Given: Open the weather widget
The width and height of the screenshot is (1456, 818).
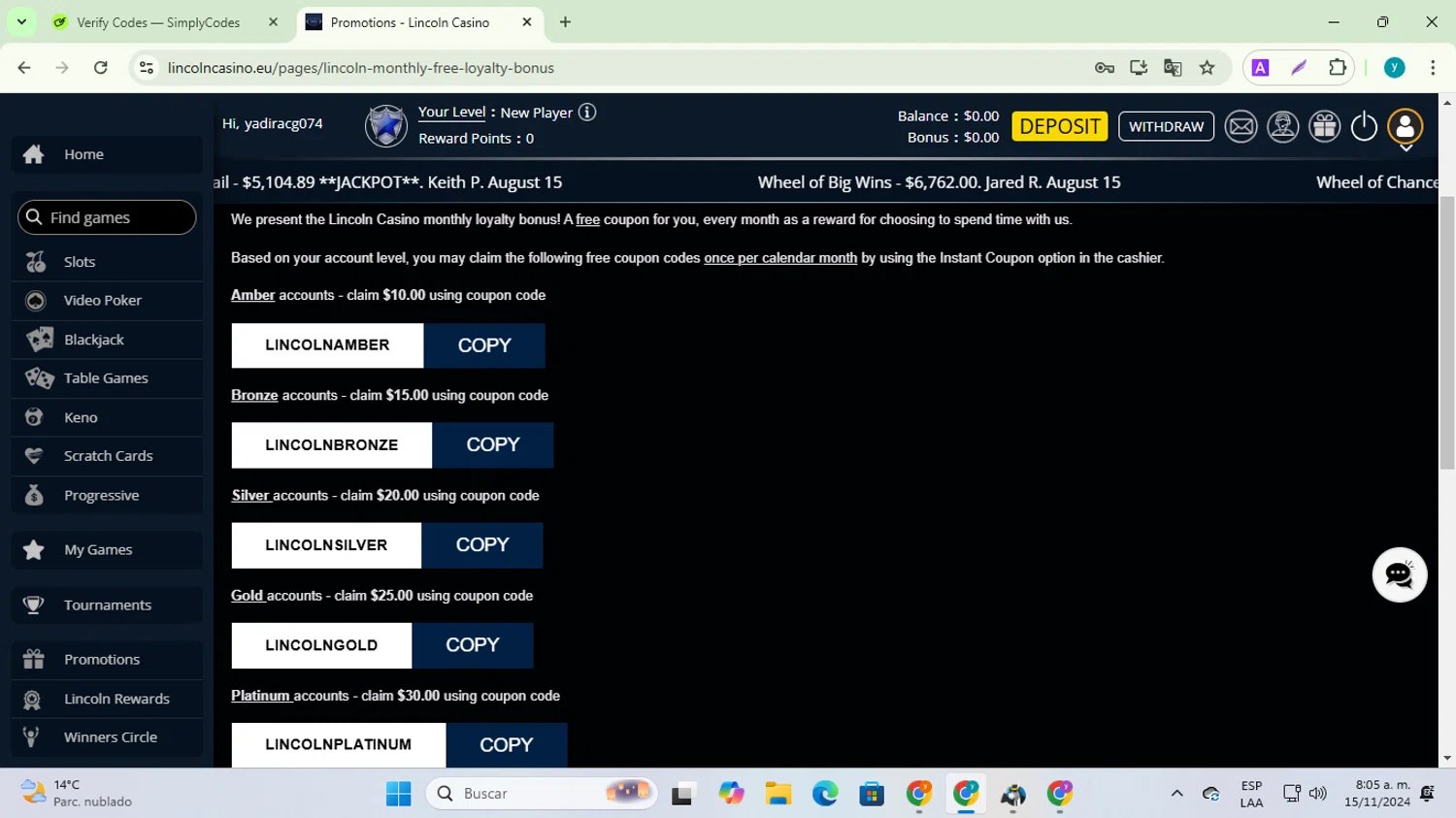Looking at the screenshot, I should [x=76, y=794].
